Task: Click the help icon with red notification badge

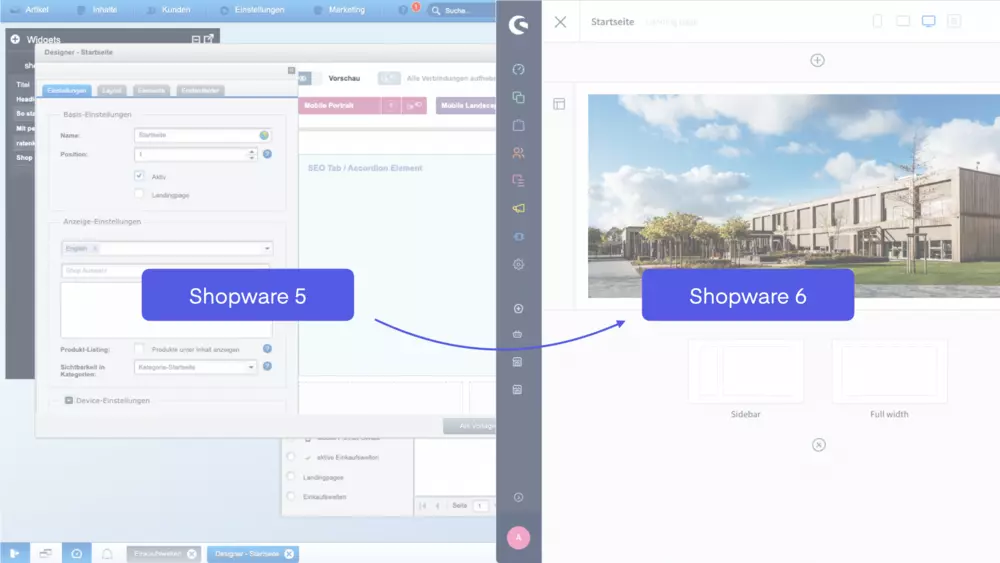Action: coord(405,10)
